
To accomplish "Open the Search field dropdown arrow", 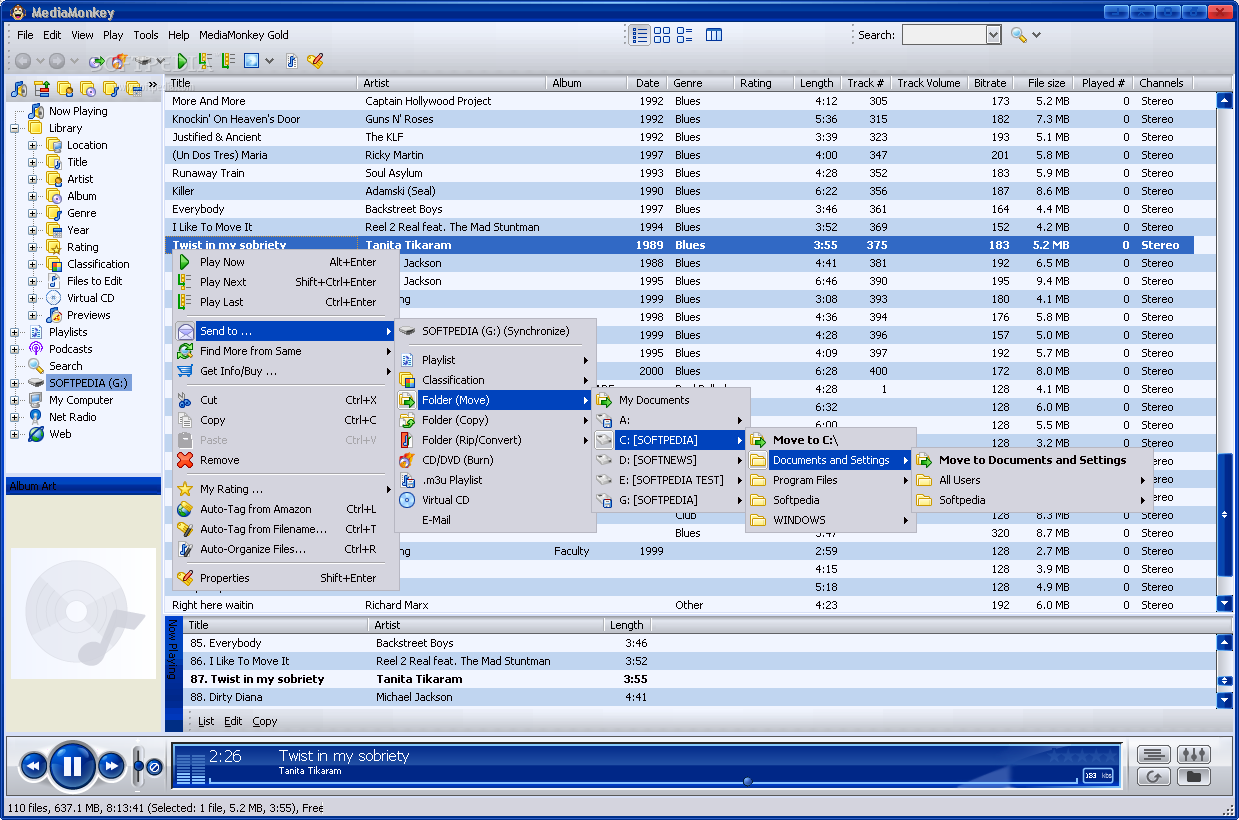I will 993,35.
